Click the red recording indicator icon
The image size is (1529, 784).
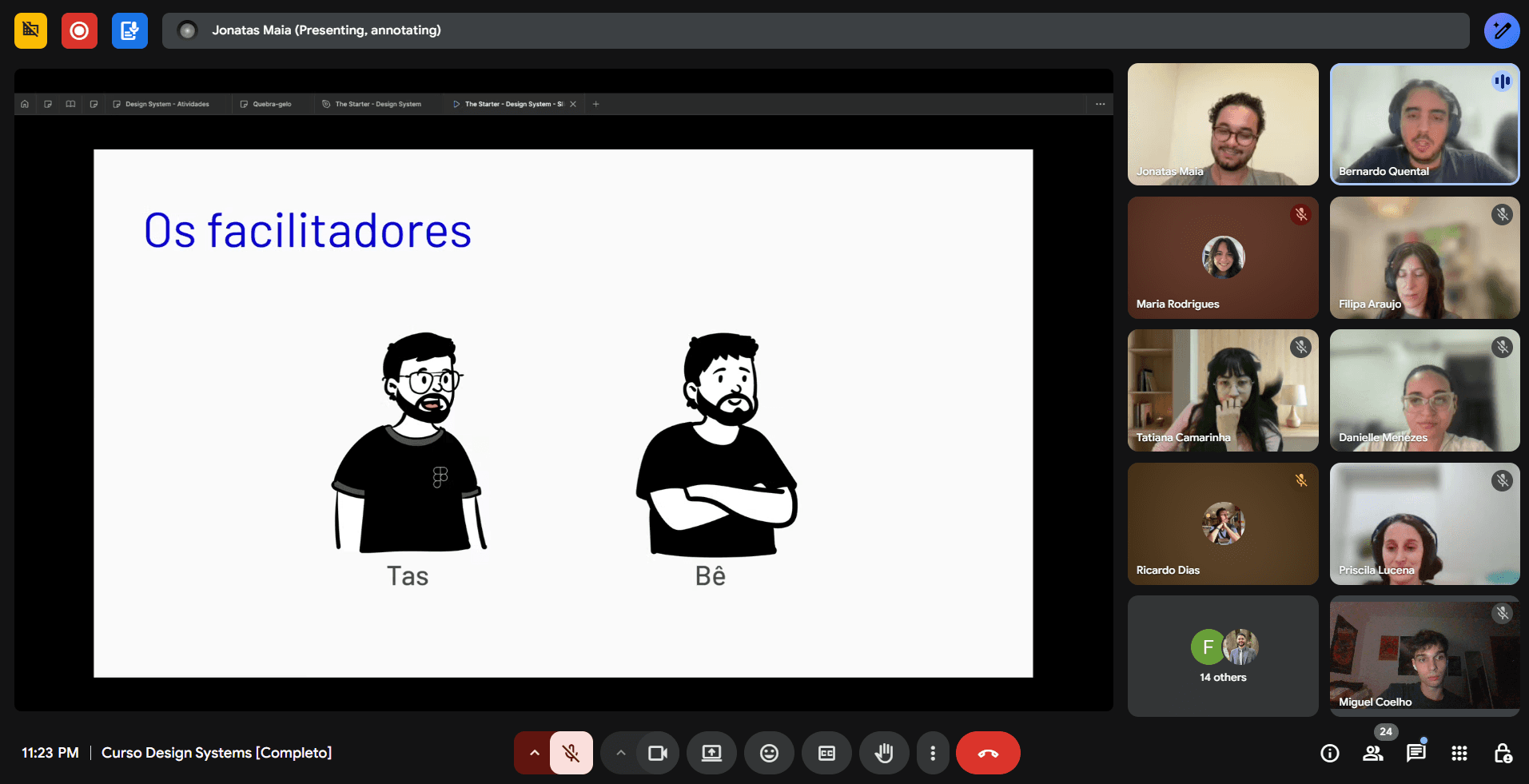(79, 30)
